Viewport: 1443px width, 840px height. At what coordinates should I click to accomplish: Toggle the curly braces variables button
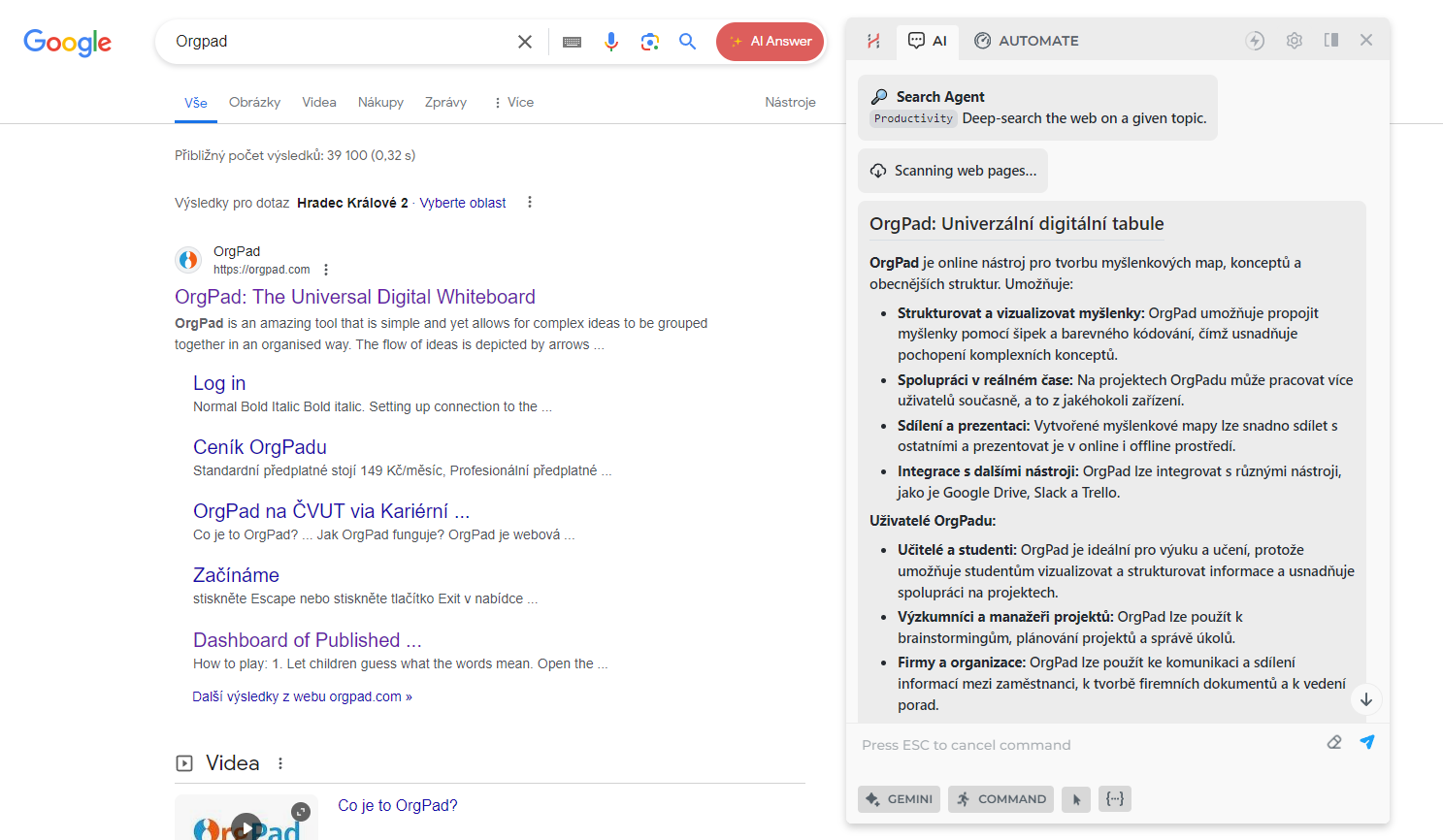pyautogui.click(x=1115, y=799)
